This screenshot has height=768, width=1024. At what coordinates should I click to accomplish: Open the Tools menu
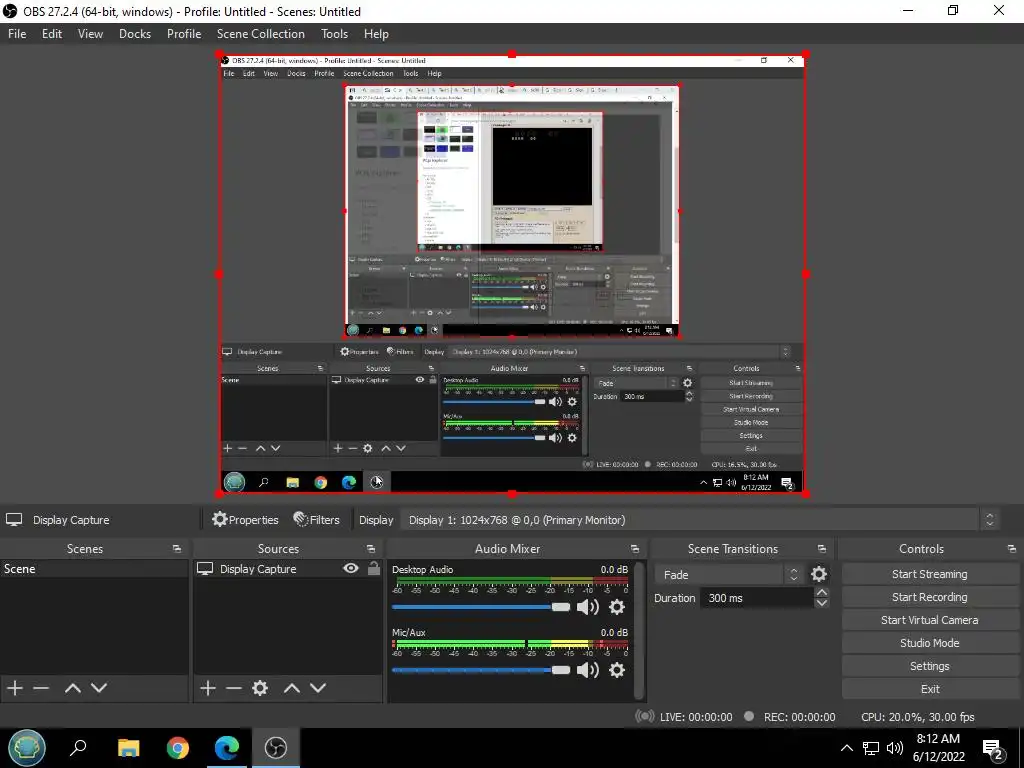click(x=334, y=33)
